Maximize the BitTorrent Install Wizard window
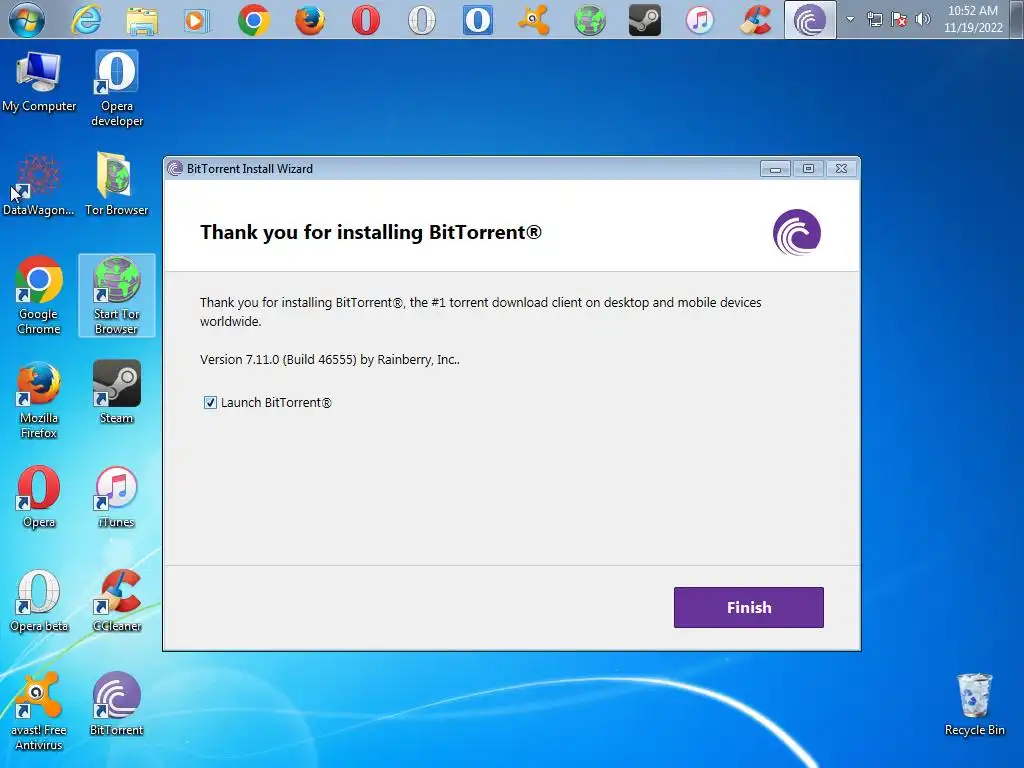This screenshot has width=1024, height=768. tap(808, 169)
